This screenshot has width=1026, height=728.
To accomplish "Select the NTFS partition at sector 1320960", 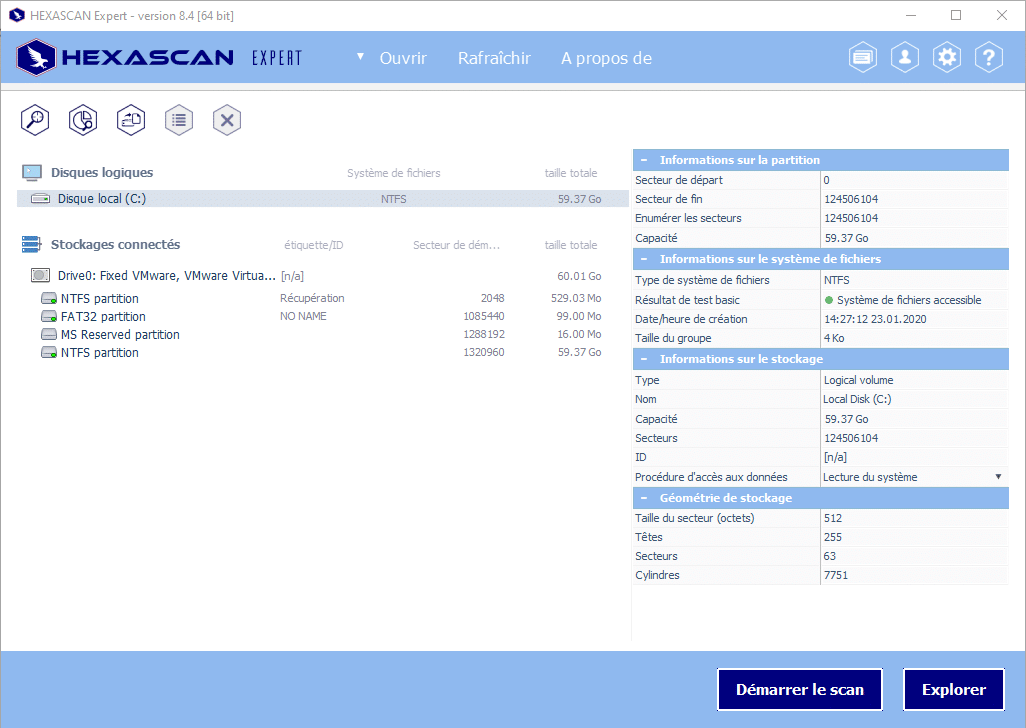I will coord(322,353).
